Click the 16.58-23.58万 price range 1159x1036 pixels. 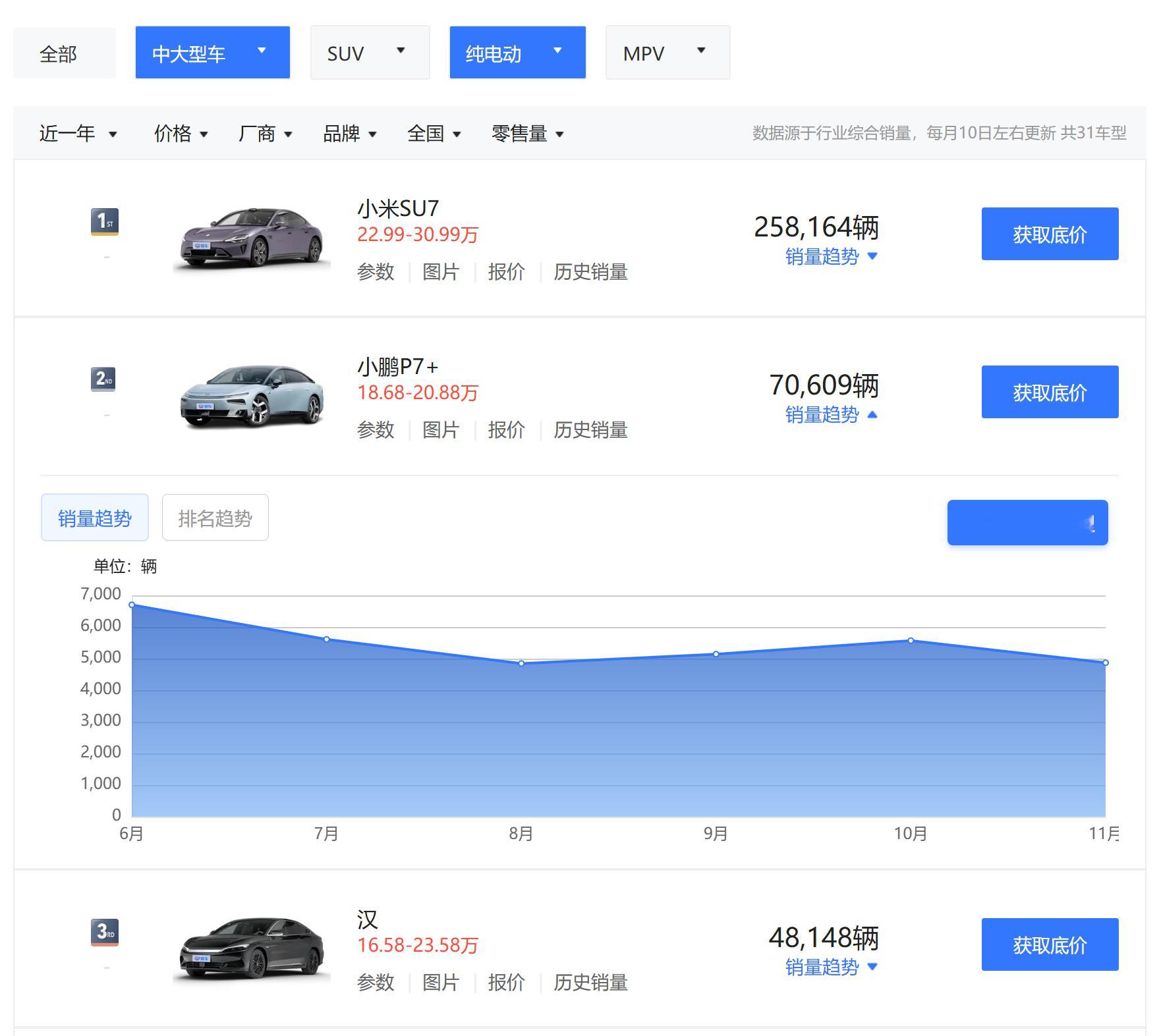[x=418, y=945]
